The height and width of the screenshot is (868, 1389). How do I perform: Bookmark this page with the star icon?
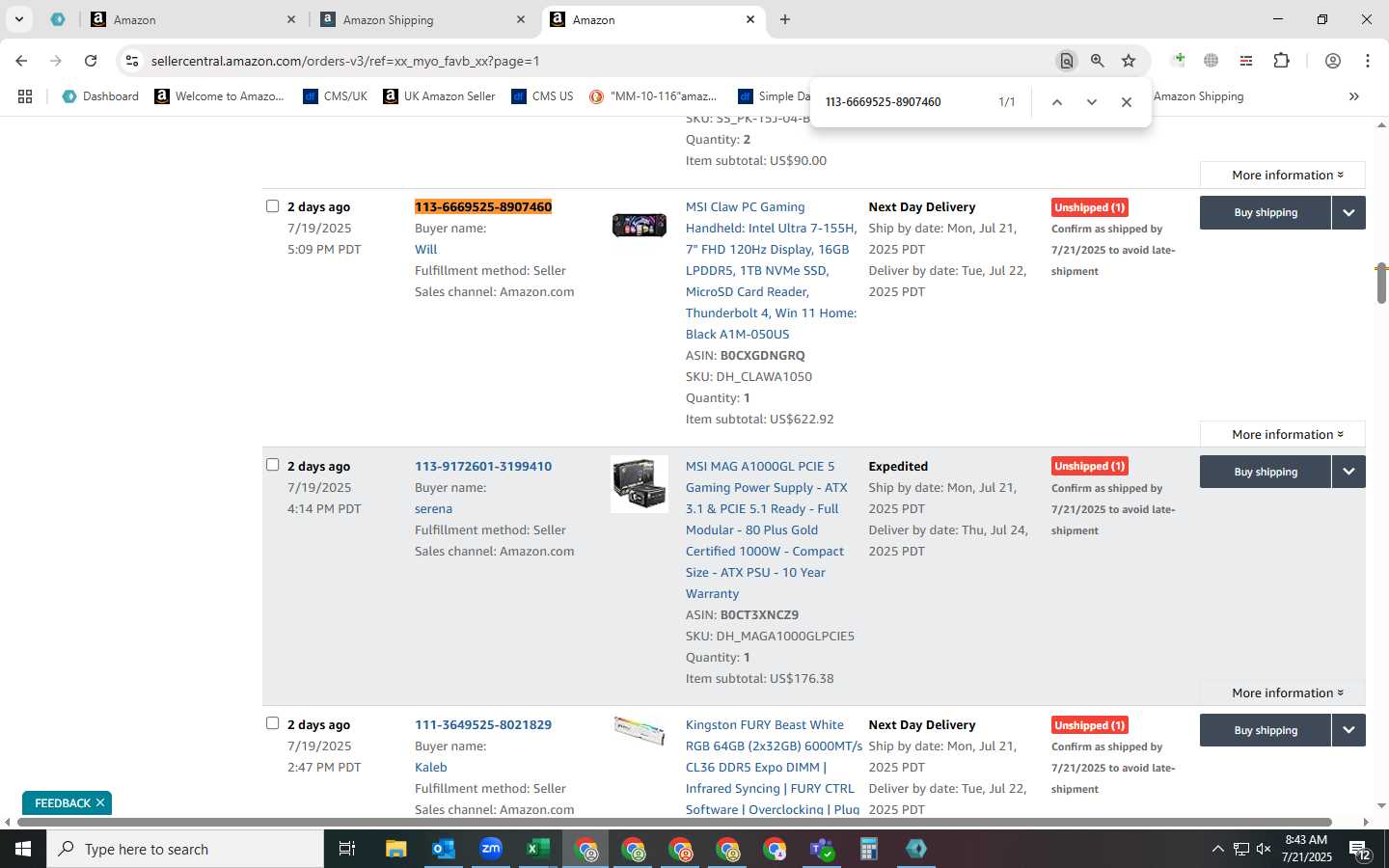(1129, 61)
